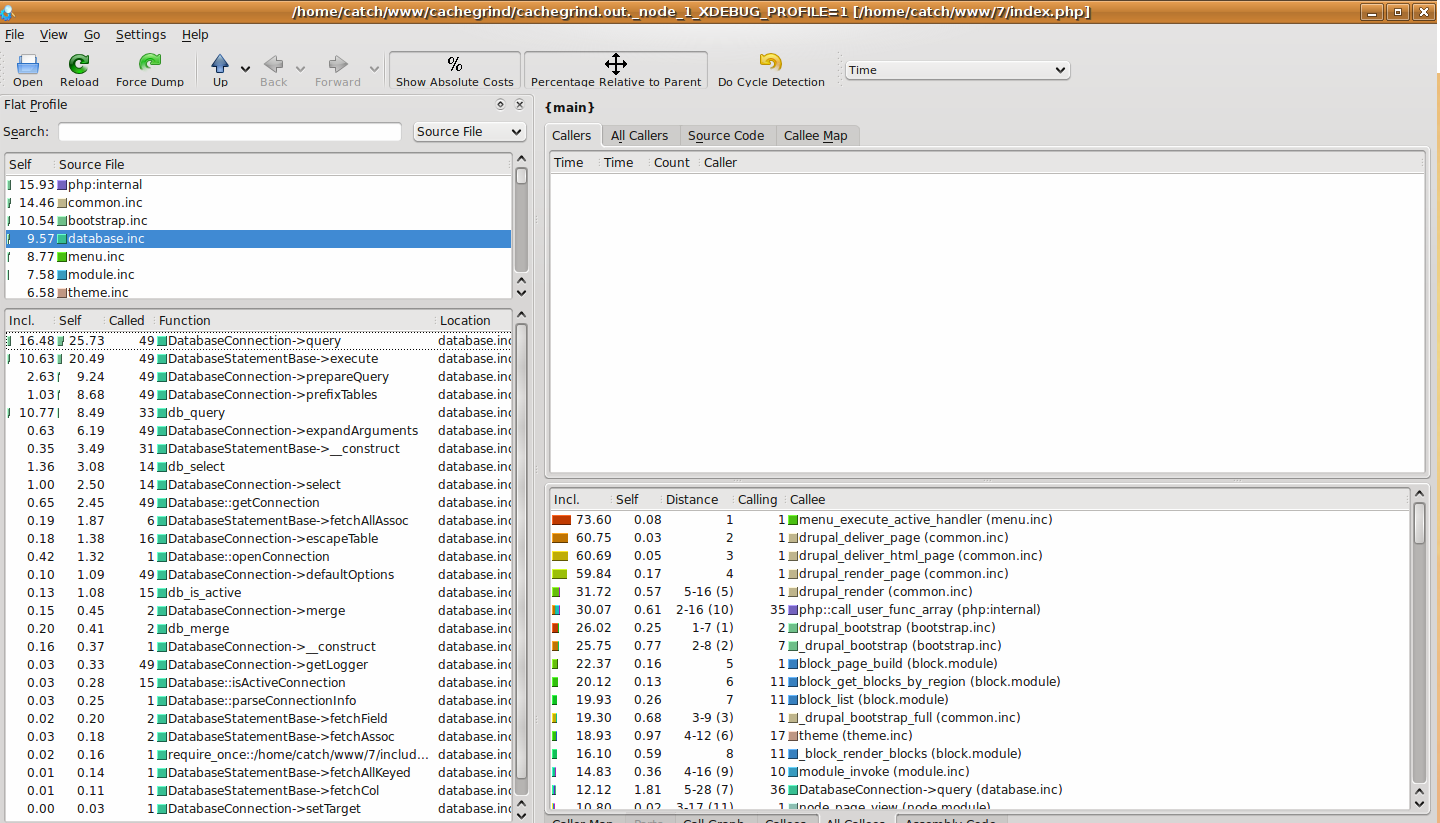Switch to the Callee Map tab
Image resolution: width=1440 pixels, height=823 pixels.
[x=815, y=136]
